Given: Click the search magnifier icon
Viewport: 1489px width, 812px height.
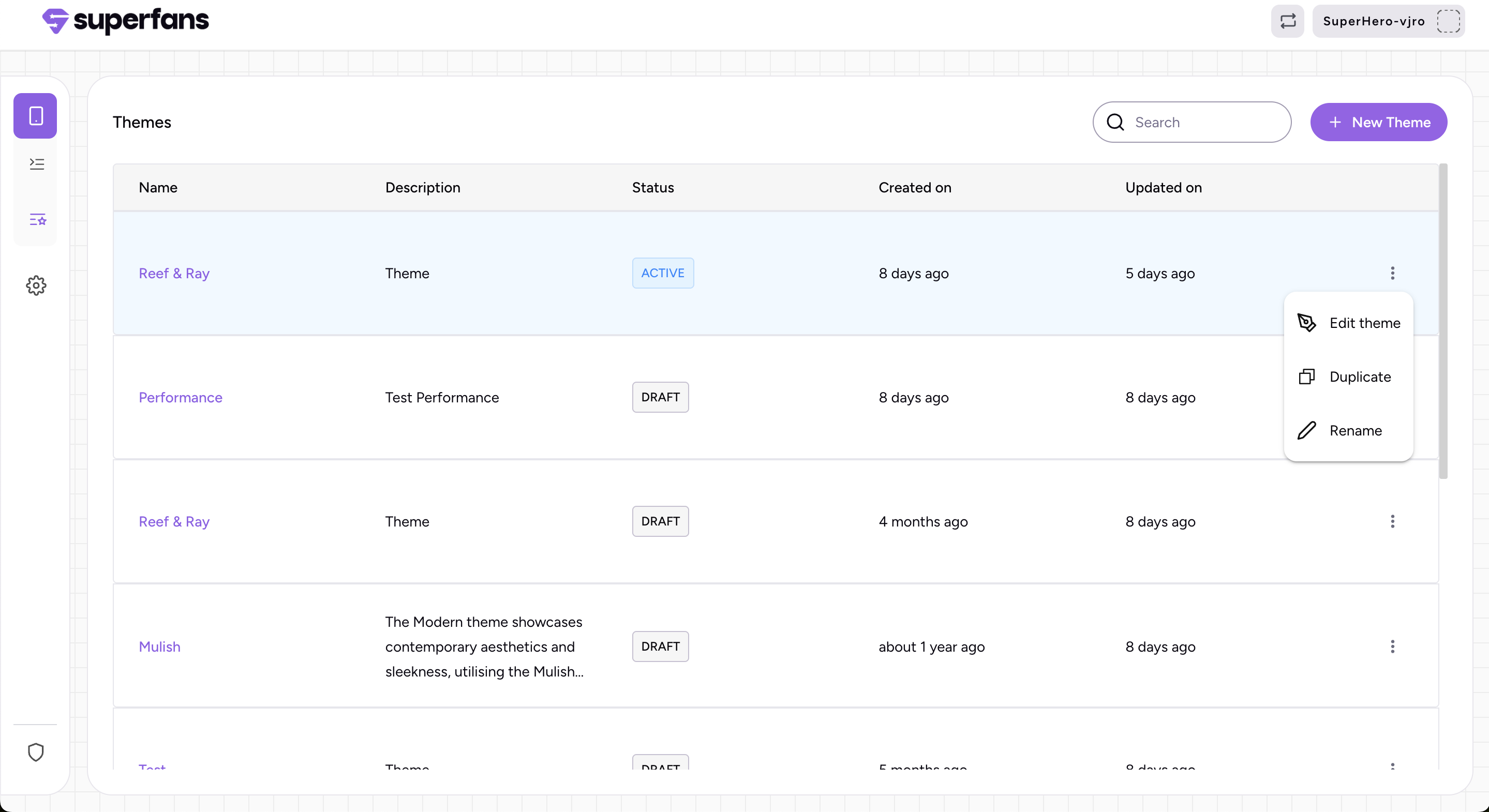Looking at the screenshot, I should click(x=1115, y=122).
